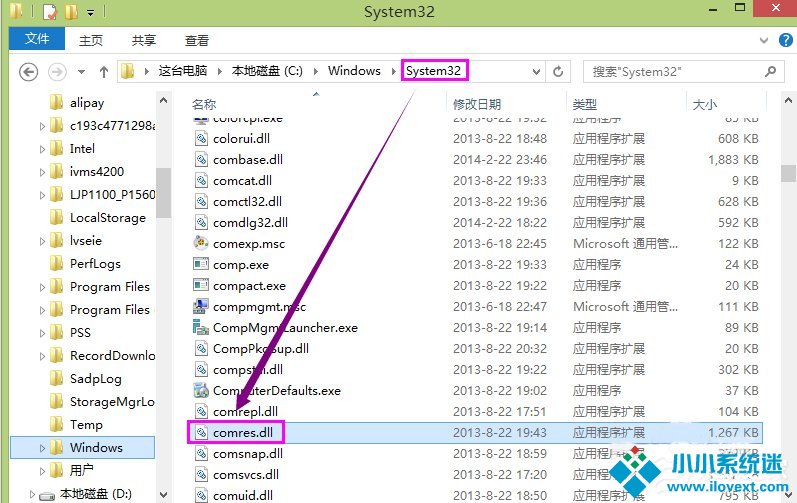This screenshot has height=503, width=797.
Task: Click the Forward navigation arrow
Action: click(x=57, y=72)
